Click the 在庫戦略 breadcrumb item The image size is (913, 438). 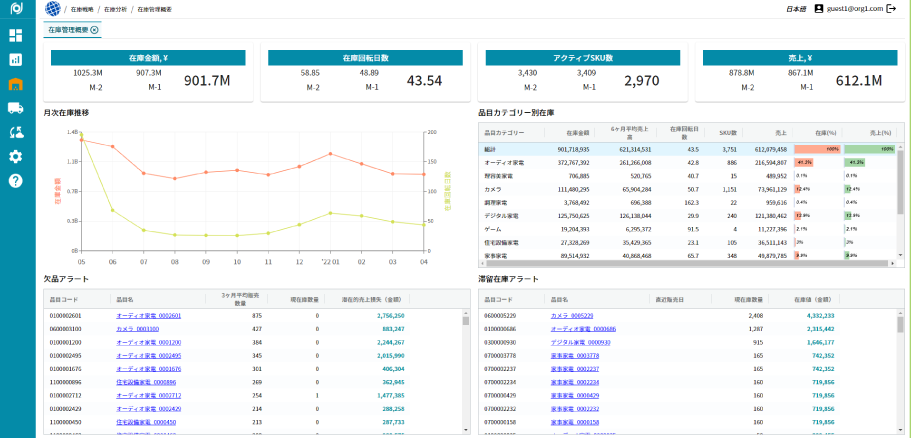[x=84, y=8]
